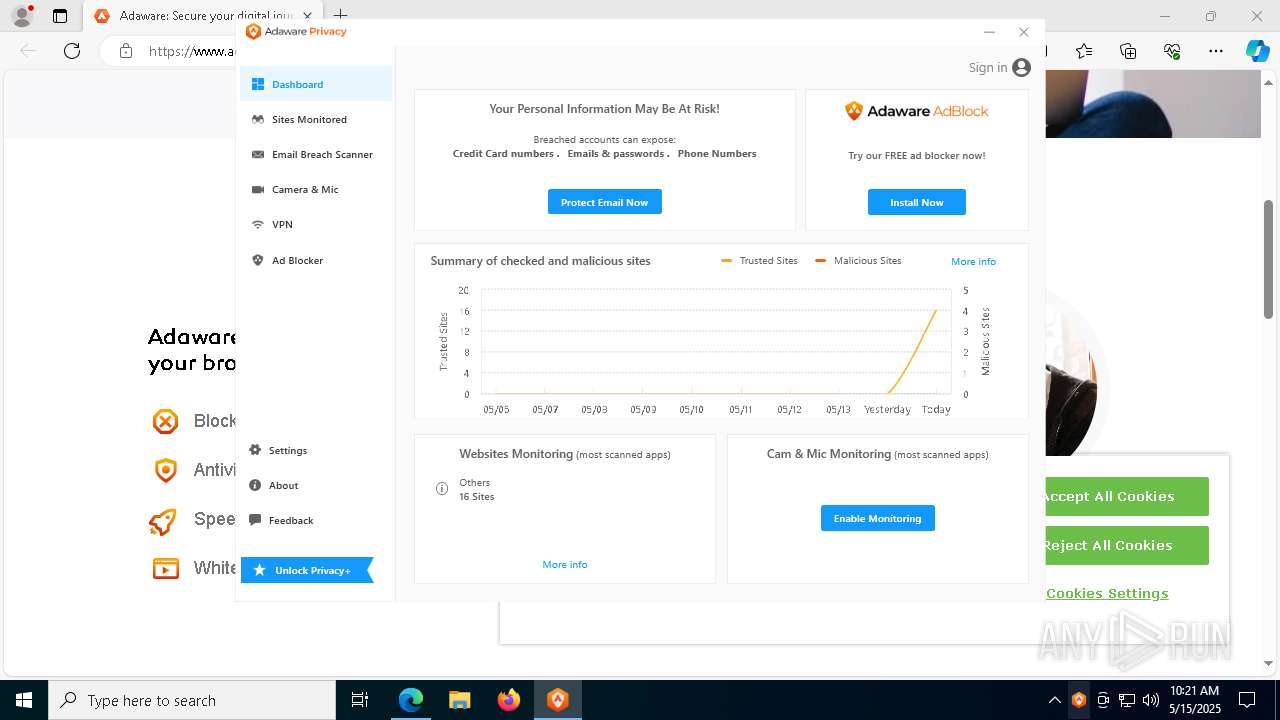
Task: Minimize the Adaware Privacy window
Action: 989,32
